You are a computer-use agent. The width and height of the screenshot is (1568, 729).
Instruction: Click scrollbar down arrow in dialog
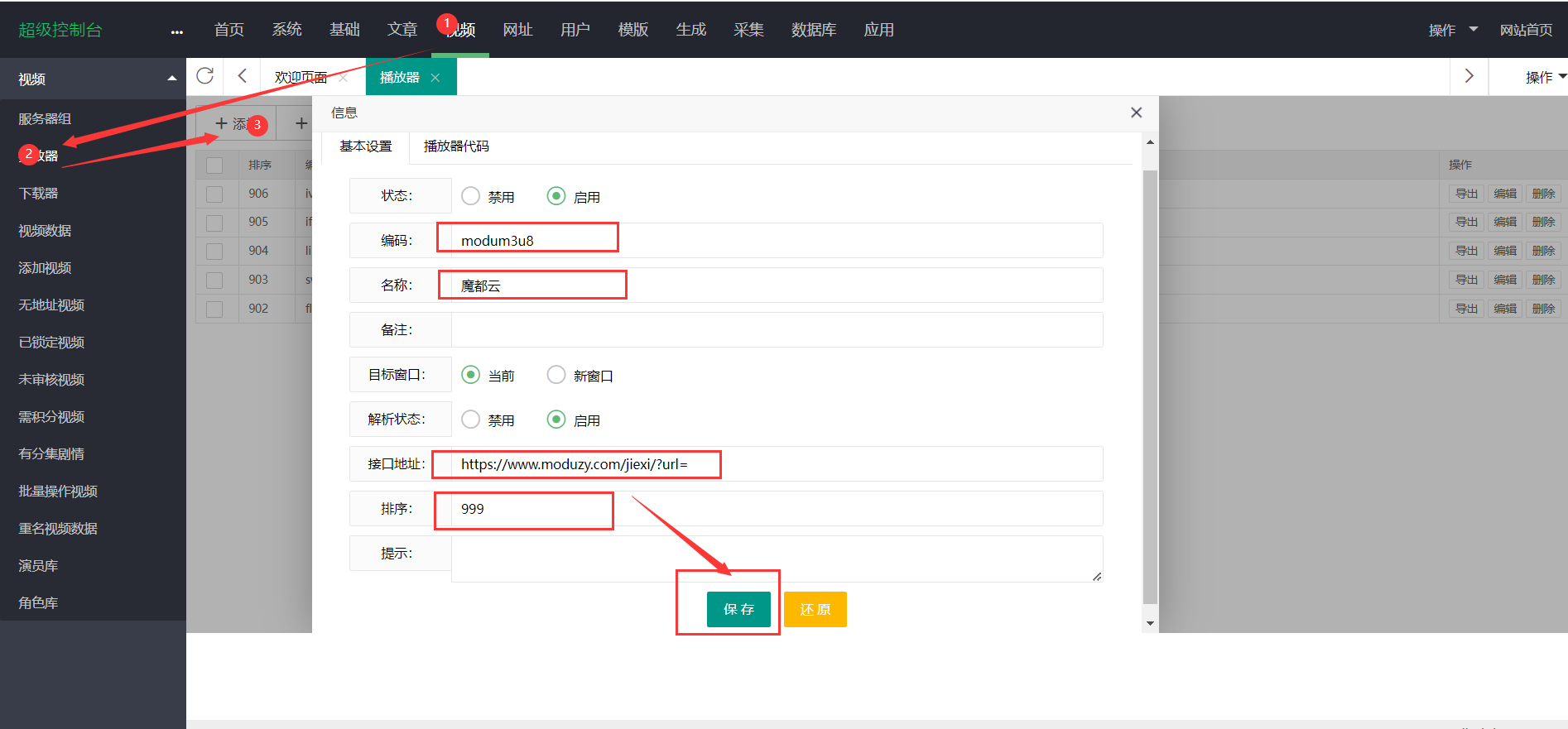(x=1150, y=623)
